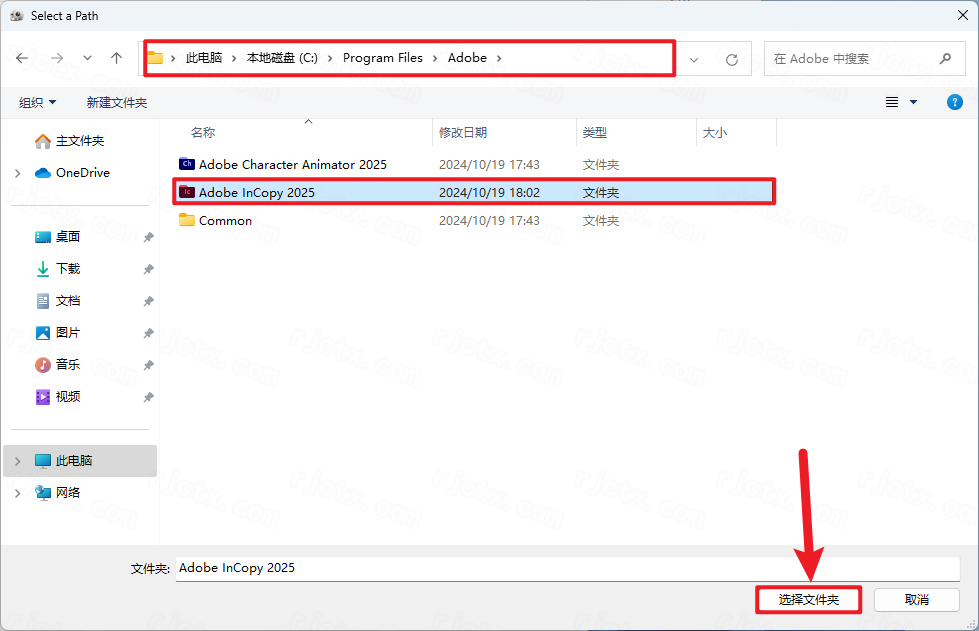The height and width of the screenshot is (631, 979).
Task: Click the help question mark icon
Action: [954, 101]
